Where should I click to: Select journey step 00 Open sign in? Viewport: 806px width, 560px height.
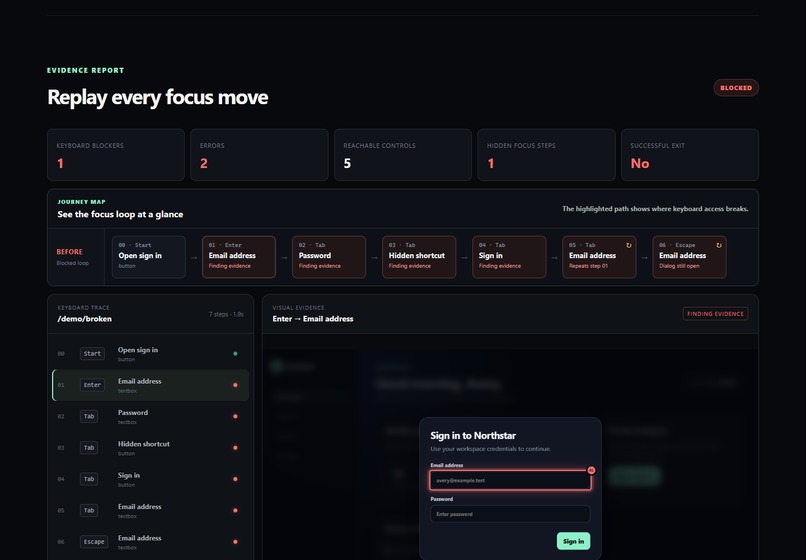[149, 257]
